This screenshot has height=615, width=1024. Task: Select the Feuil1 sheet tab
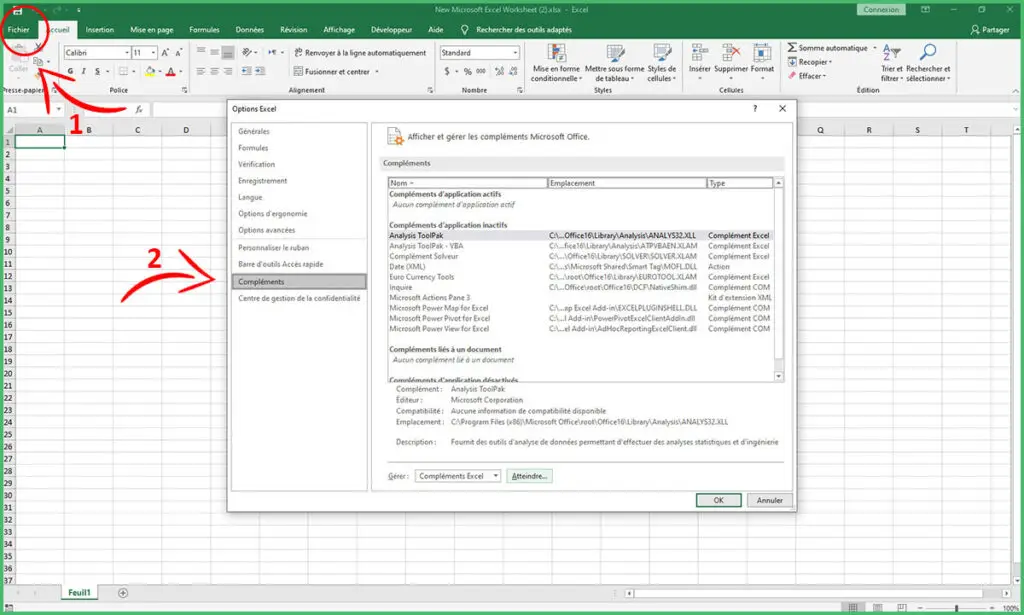(x=79, y=593)
